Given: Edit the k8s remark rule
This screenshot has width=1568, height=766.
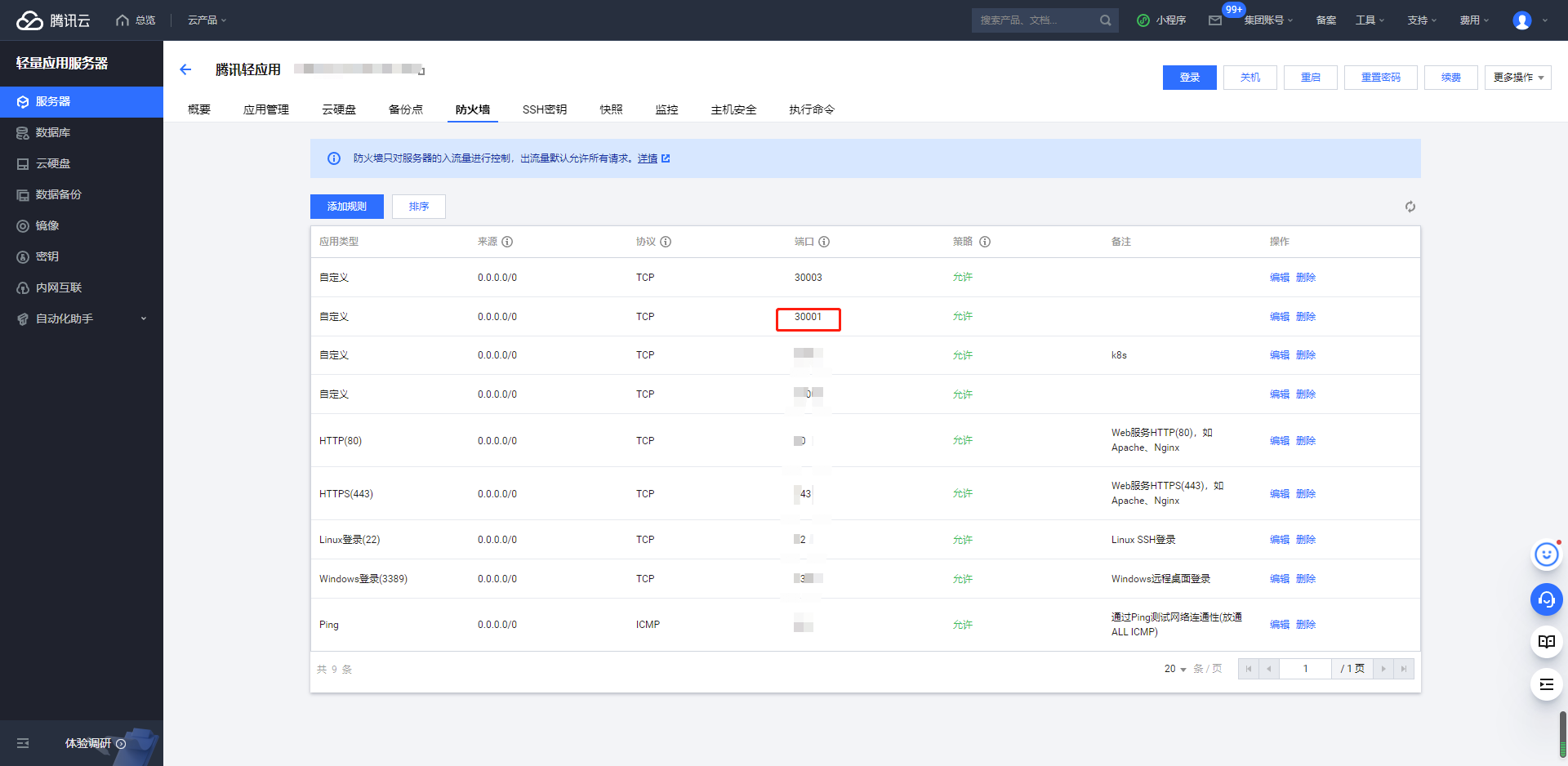Looking at the screenshot, I should click(x=1280, y=355).
